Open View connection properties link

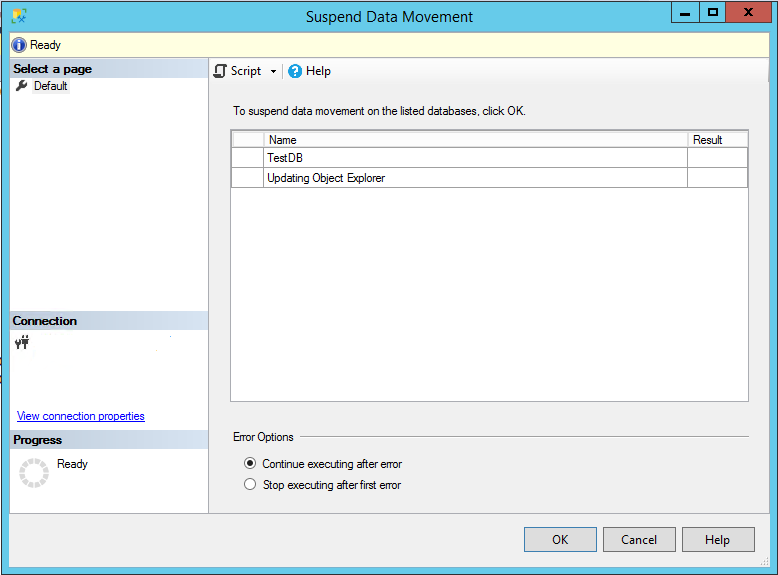(x=81, y=416)
